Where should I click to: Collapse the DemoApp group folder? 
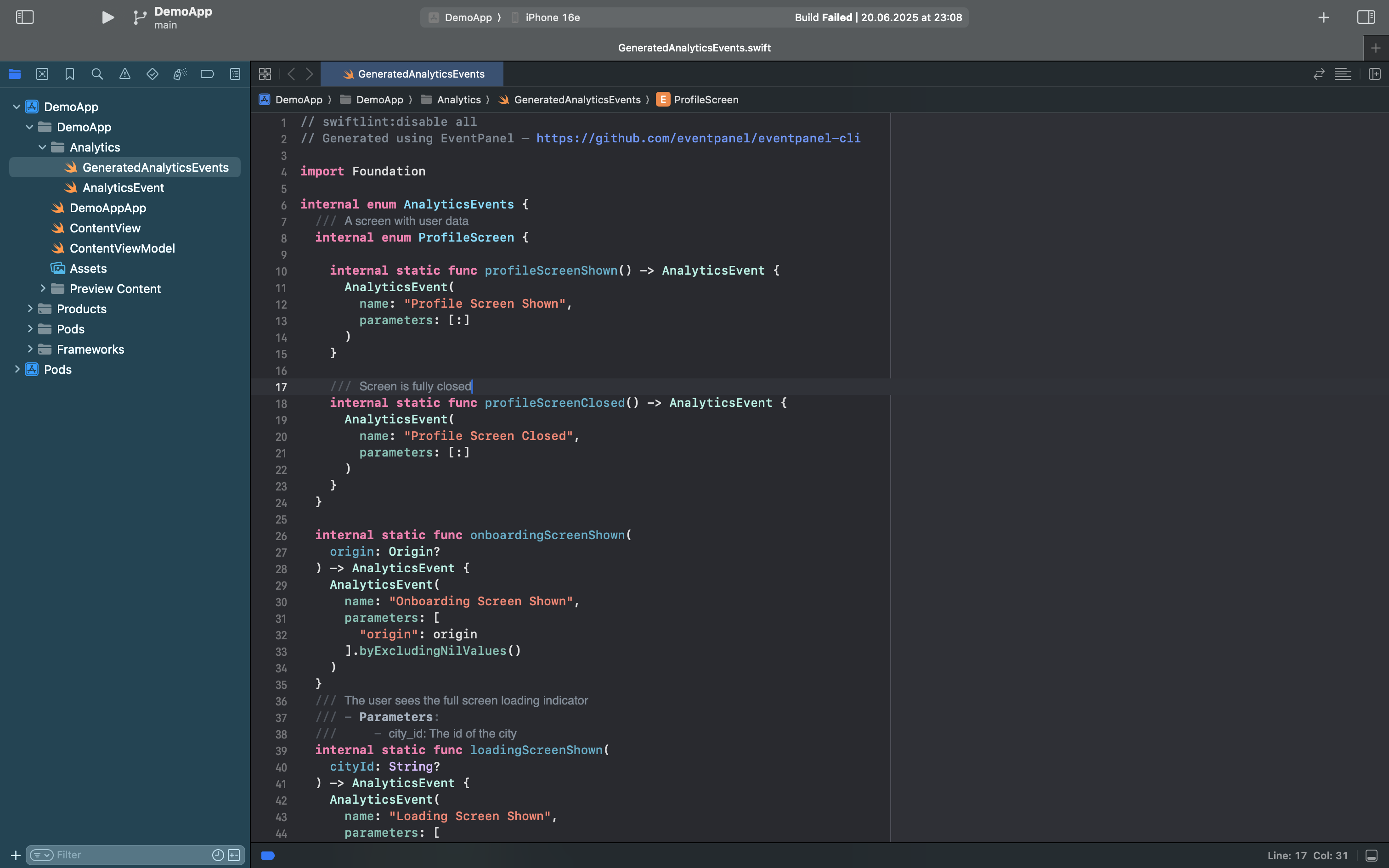[x=29, y=127]
